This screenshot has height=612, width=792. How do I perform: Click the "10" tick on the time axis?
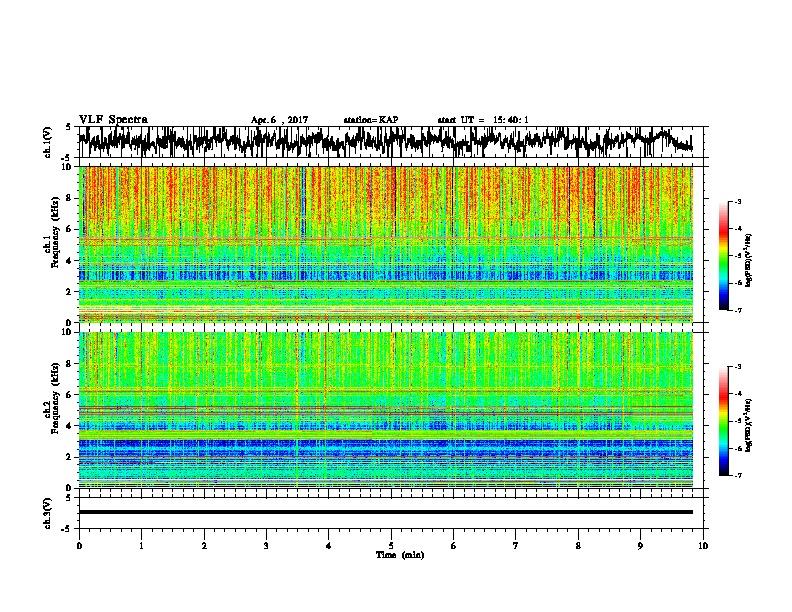[x=703, y=546]
